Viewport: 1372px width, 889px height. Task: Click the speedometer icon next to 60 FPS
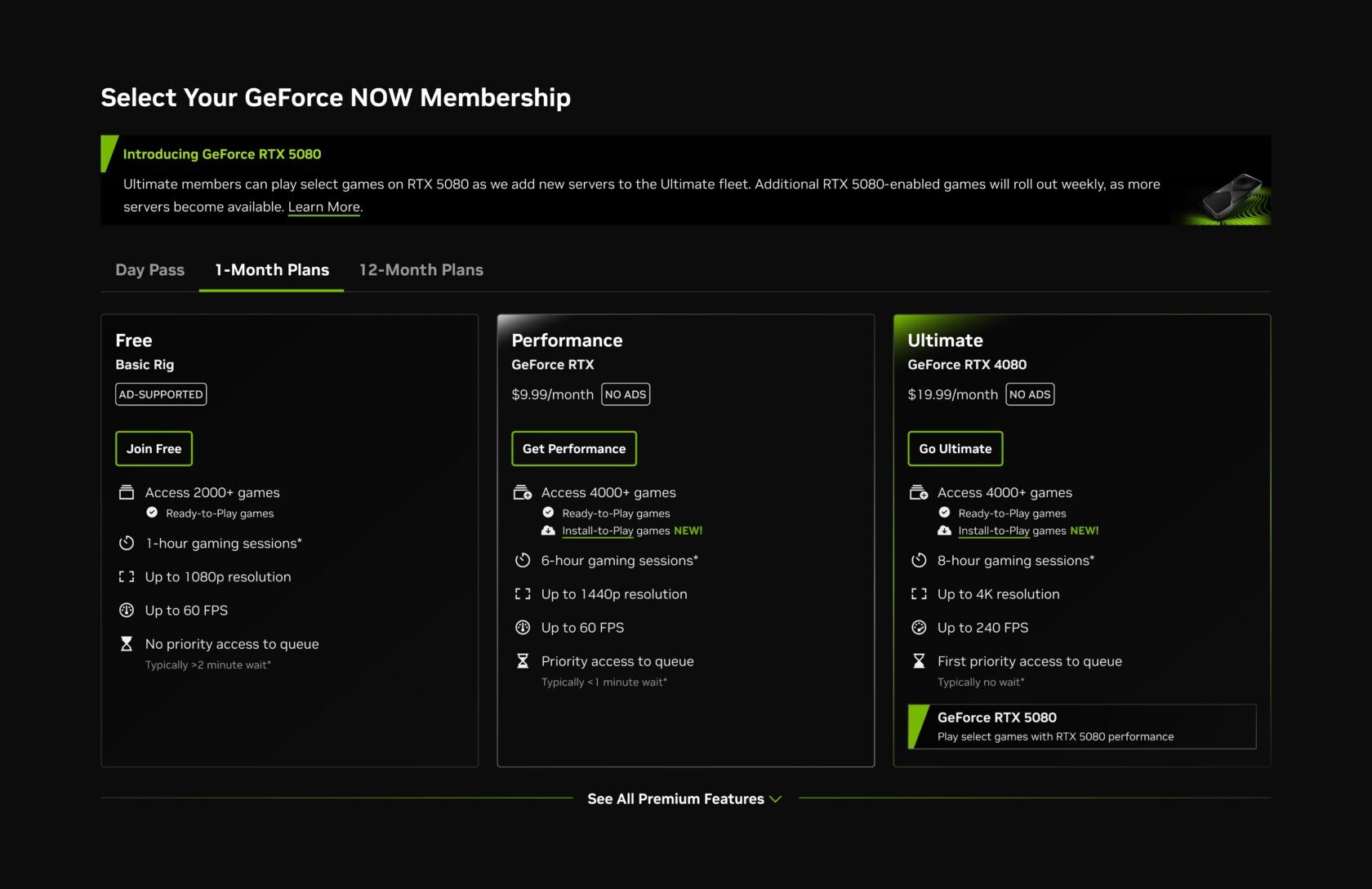(127, 610)
